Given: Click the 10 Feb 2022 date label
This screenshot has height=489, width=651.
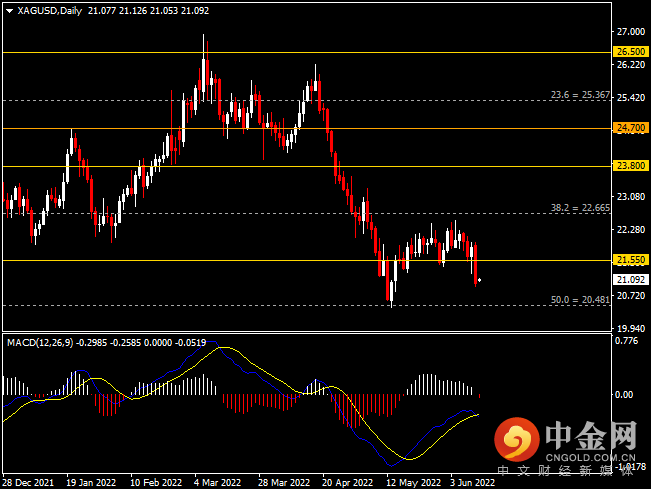Looking at the screenshot, I should click(x=156, y=482).
